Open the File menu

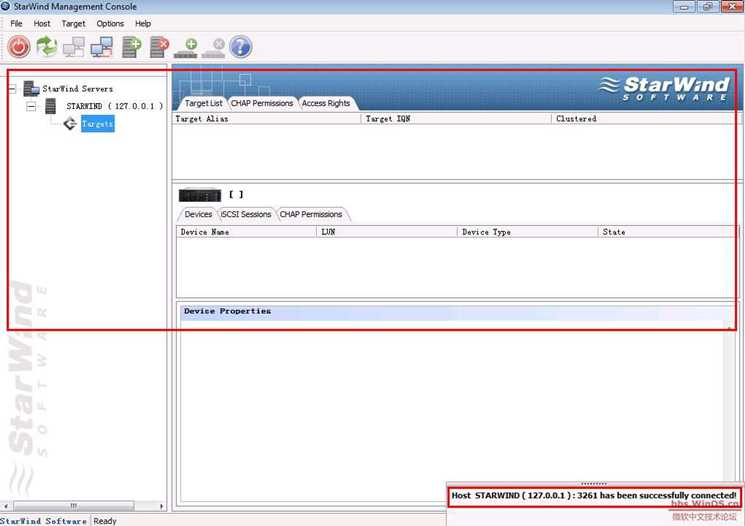(16, 23)
